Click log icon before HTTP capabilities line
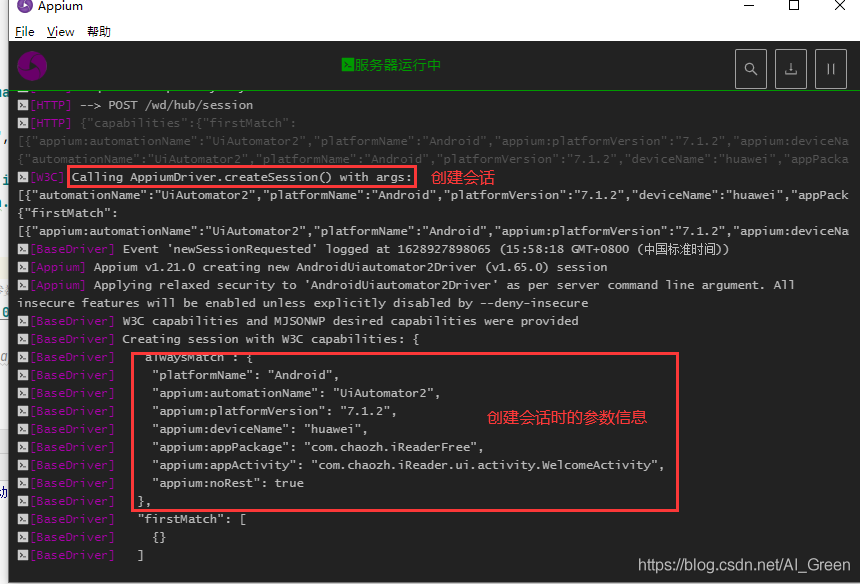 coord(22,123)
